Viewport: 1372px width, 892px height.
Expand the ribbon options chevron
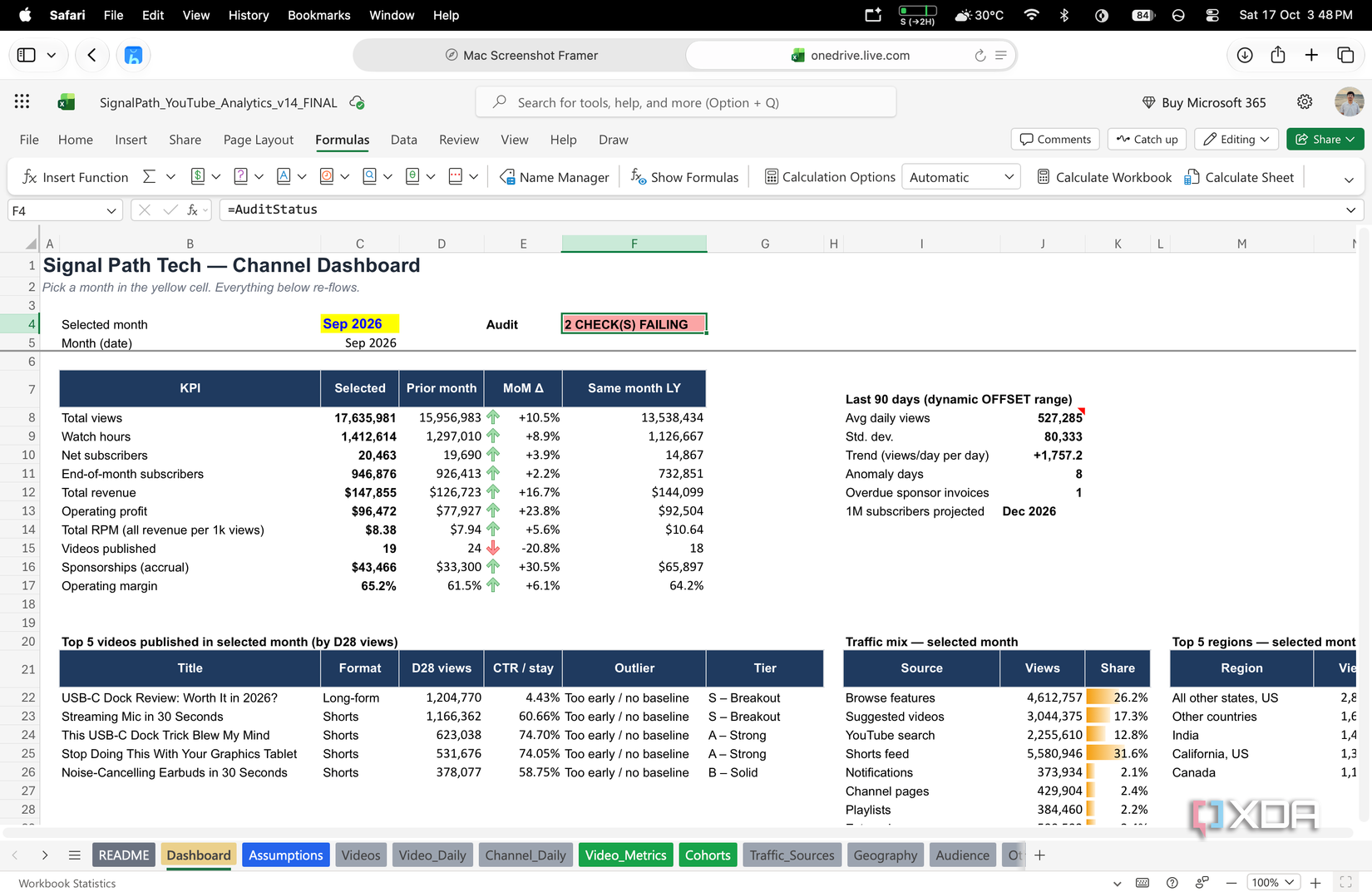click(1349, 180)
